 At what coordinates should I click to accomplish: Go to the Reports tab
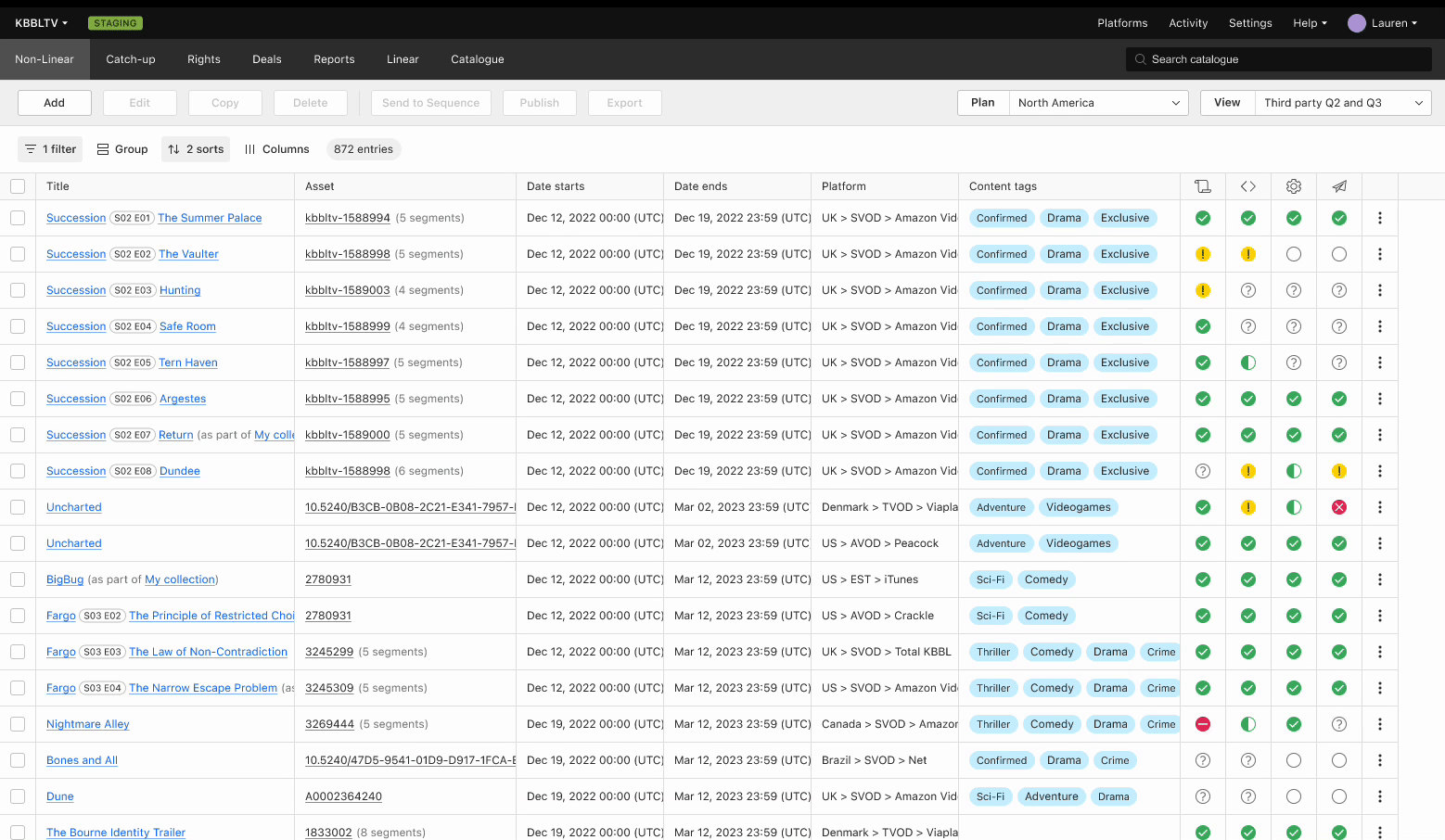pyautogui.click(x=334, y=59)
